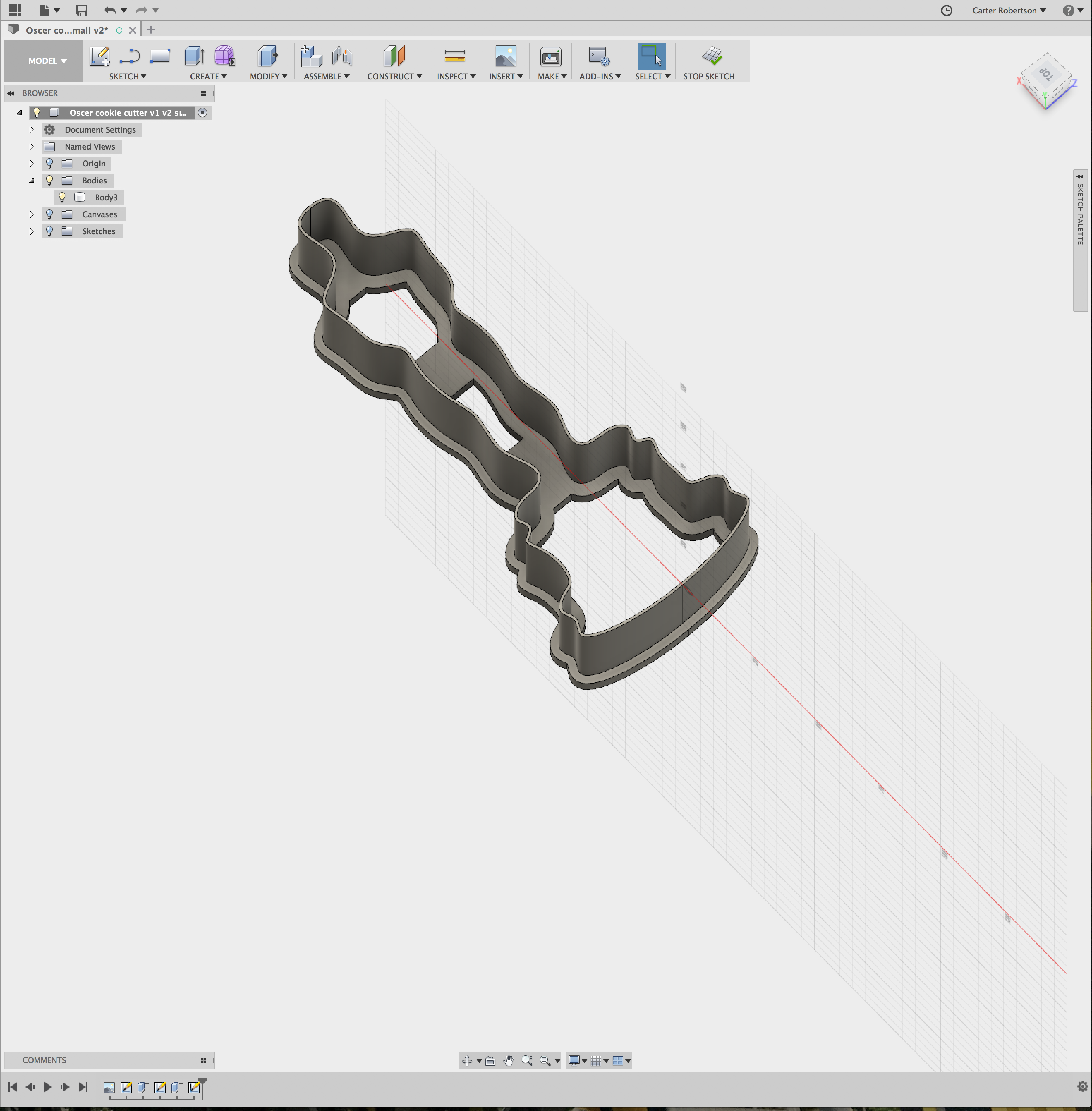This screenshot has height=1111, width=1092.
Task: Activate root component radio button
Action: pos(202,113)
